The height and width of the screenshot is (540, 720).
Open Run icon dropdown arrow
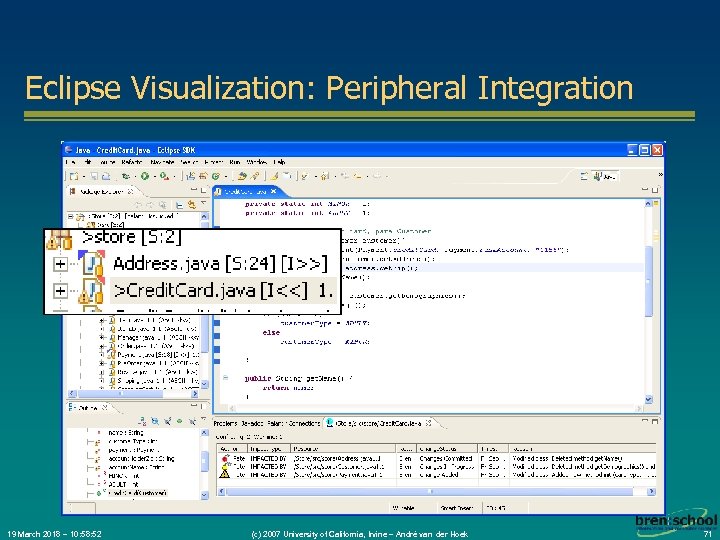[x=154, y=177]
